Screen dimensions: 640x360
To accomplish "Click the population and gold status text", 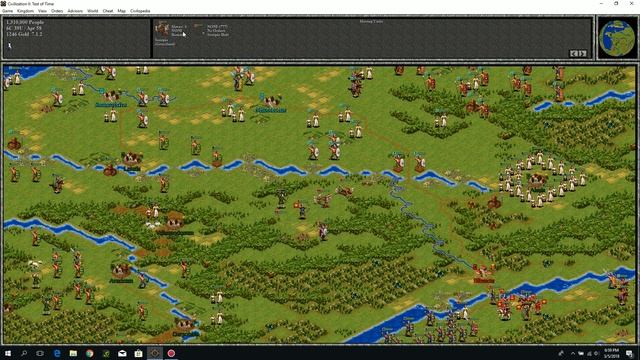I will [25, 28].
